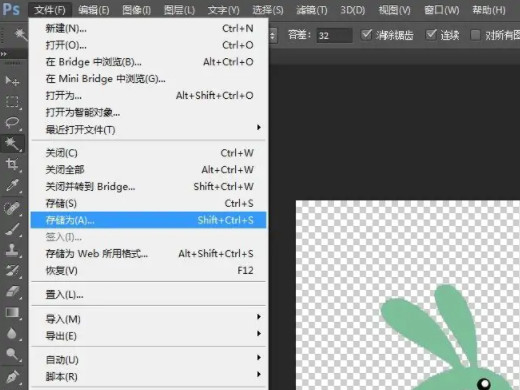Select the Gradient tool

[12, 313]
